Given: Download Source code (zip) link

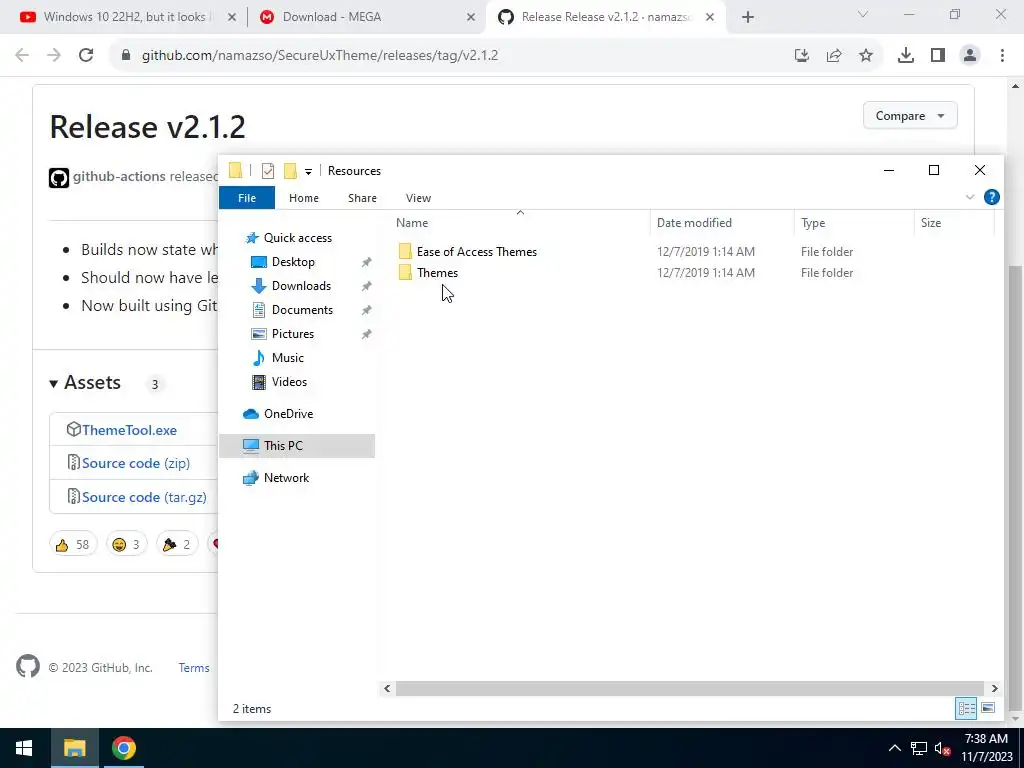Looking at the screenshot, I should [x=136, y=463].
